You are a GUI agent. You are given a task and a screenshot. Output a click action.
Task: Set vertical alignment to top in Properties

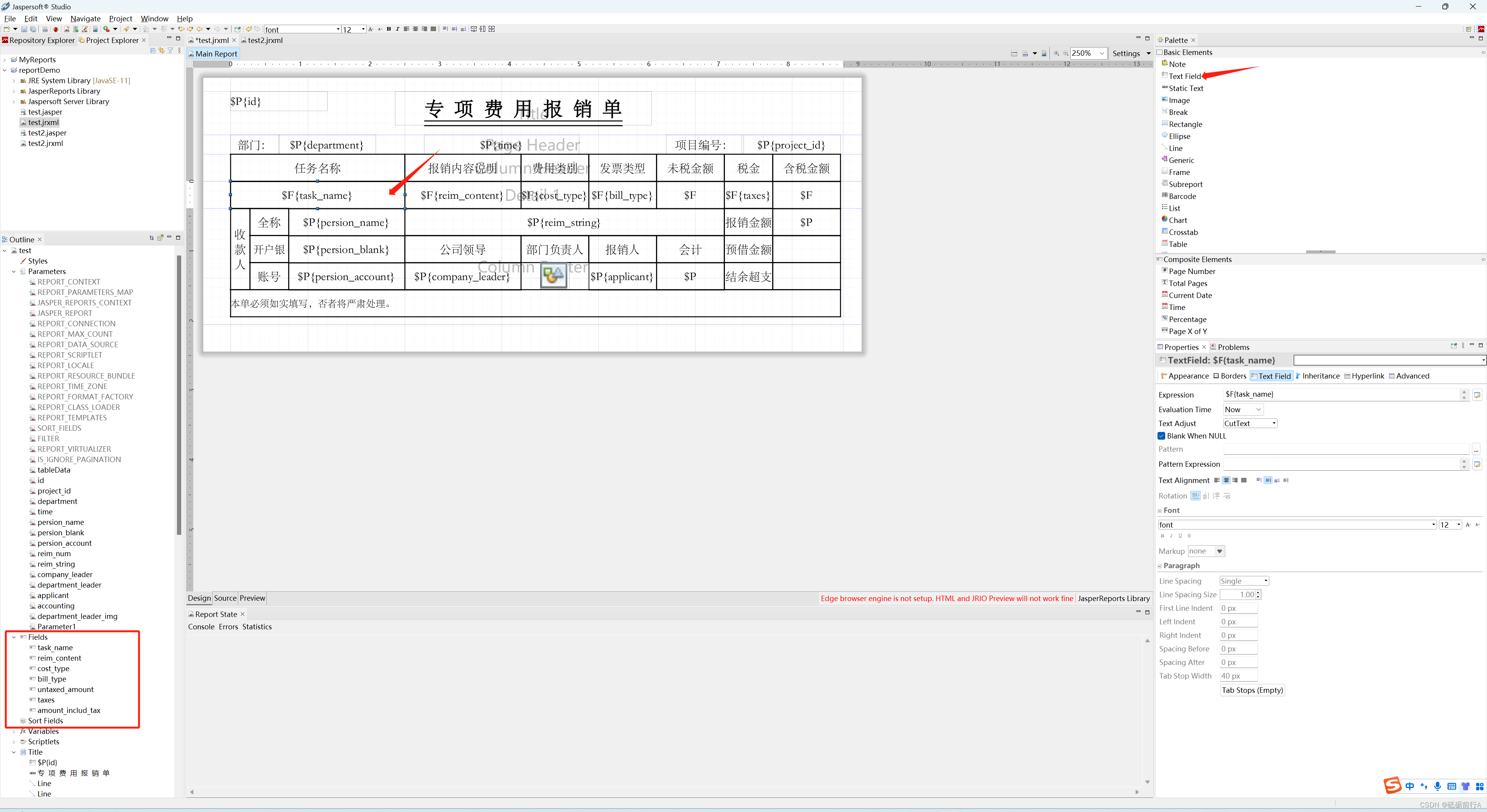point(1259,480)
